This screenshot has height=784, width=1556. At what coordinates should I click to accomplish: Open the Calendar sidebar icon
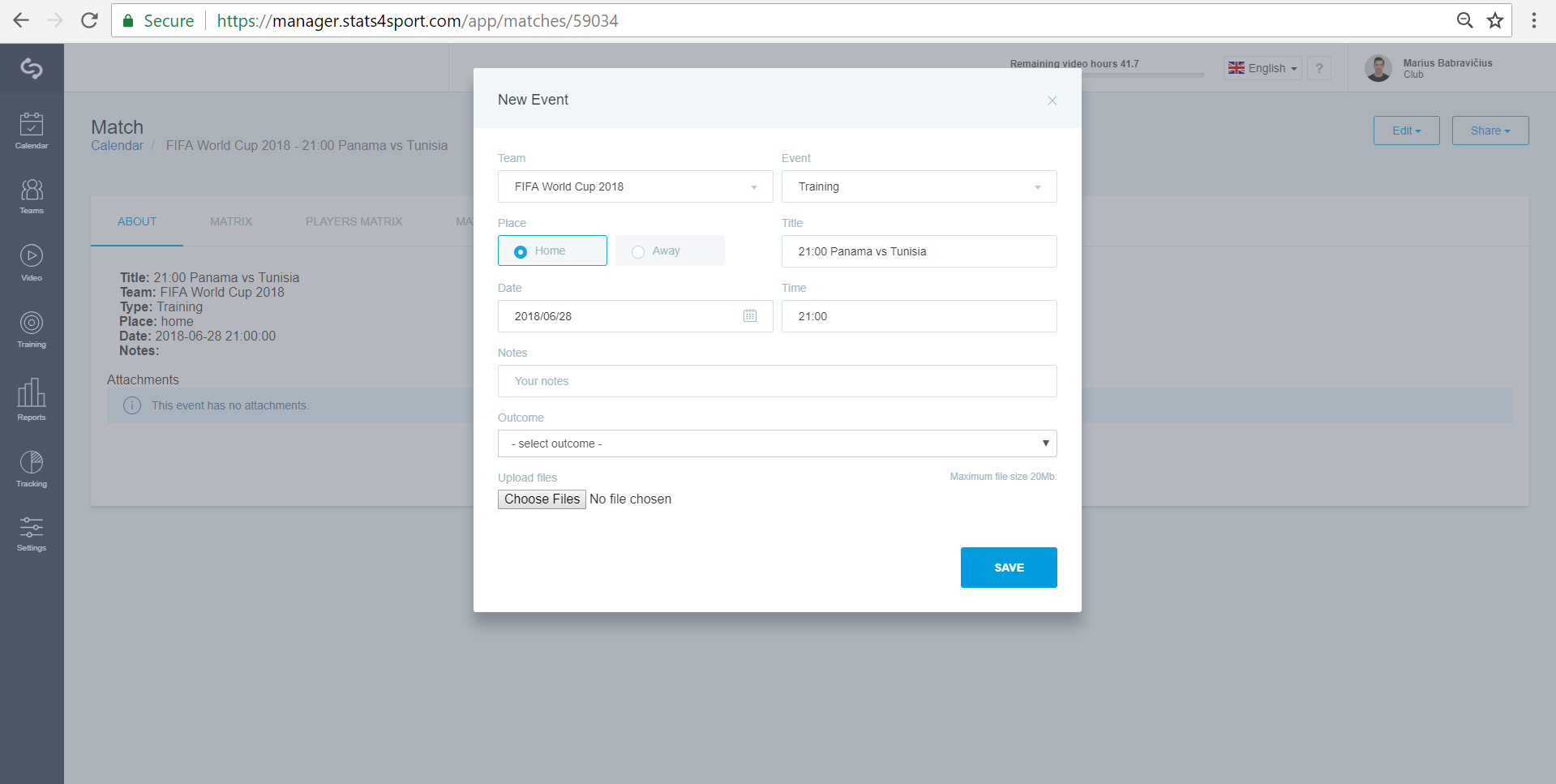click(x=32, y=131)
